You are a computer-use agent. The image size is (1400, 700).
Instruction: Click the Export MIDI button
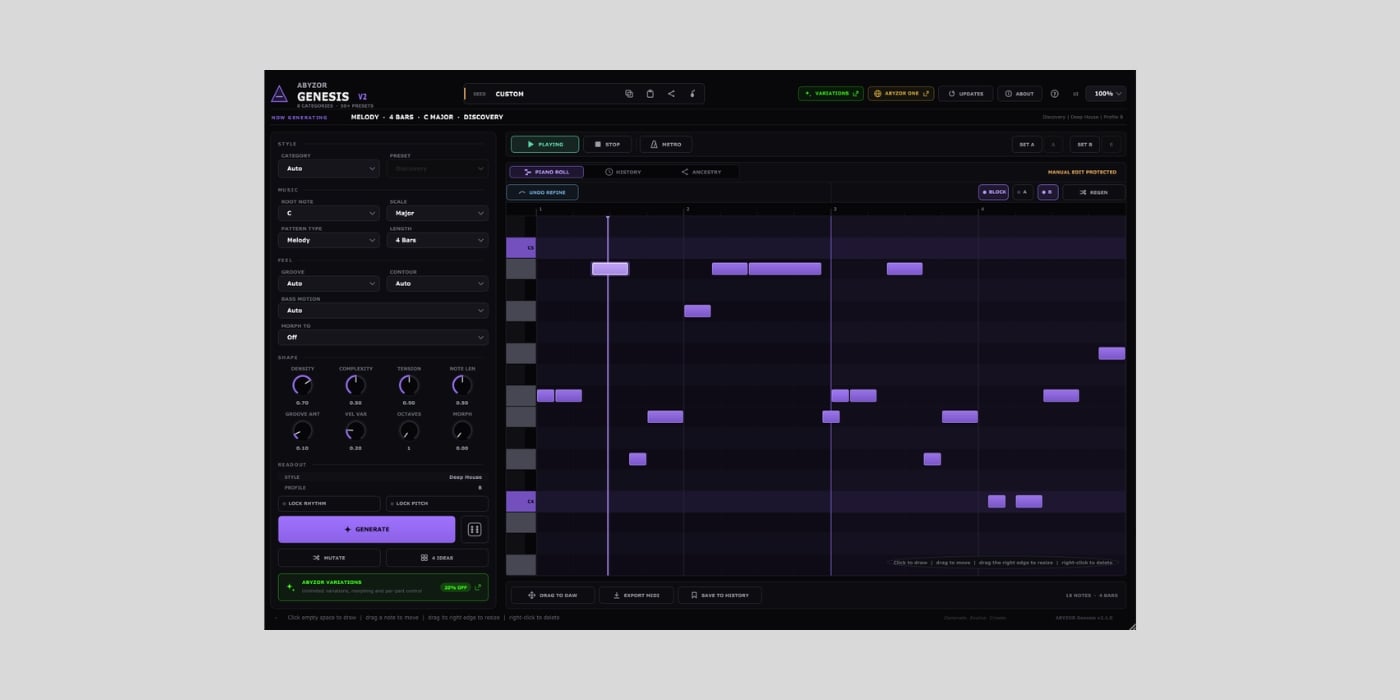(636, 595)
